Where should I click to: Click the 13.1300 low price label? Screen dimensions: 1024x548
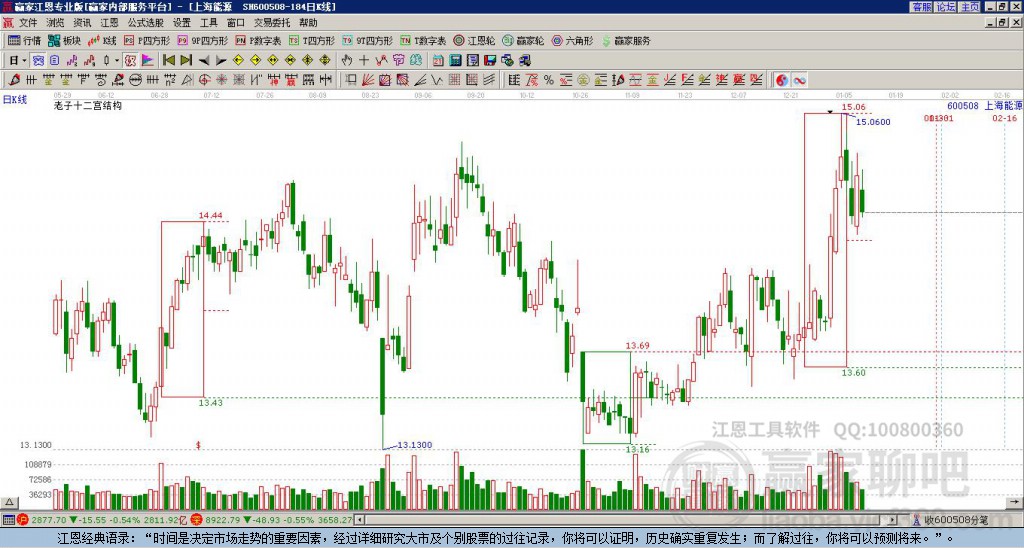pos(415,445)
